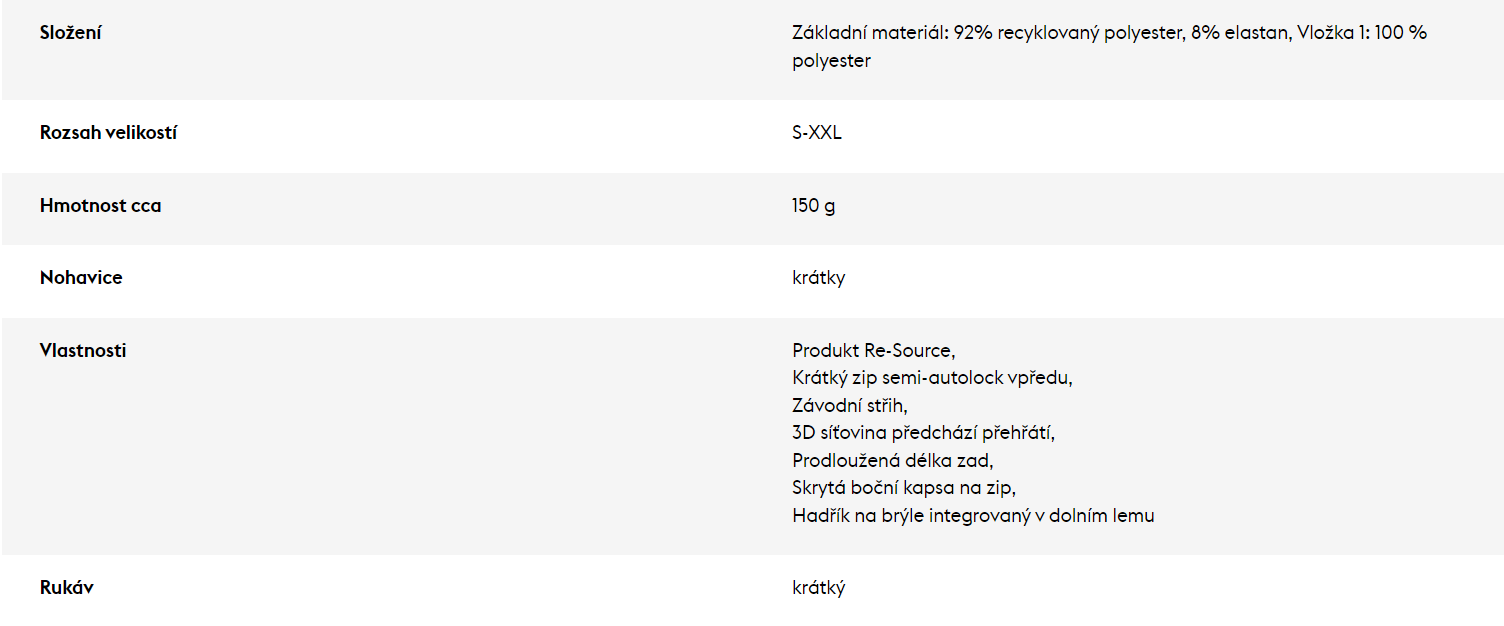Click the Závodní střih feature line
This screenshot has height=626, width=1504.
pos(850,406)
